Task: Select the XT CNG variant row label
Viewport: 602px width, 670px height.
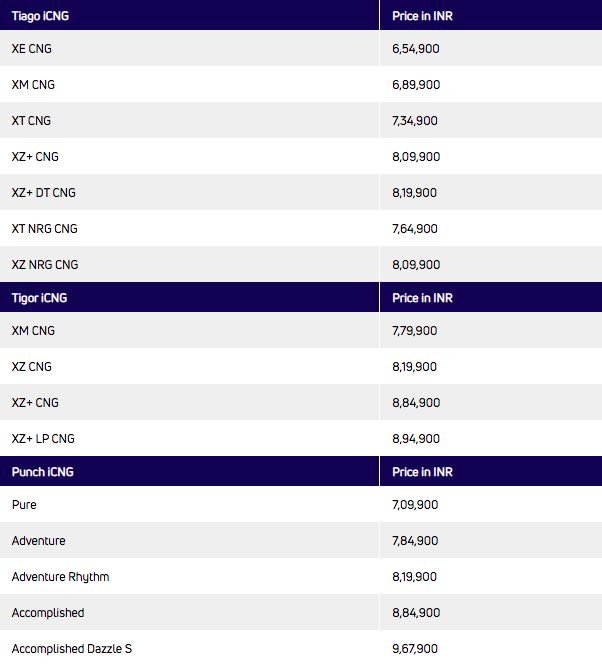Action: click(31, 121)
